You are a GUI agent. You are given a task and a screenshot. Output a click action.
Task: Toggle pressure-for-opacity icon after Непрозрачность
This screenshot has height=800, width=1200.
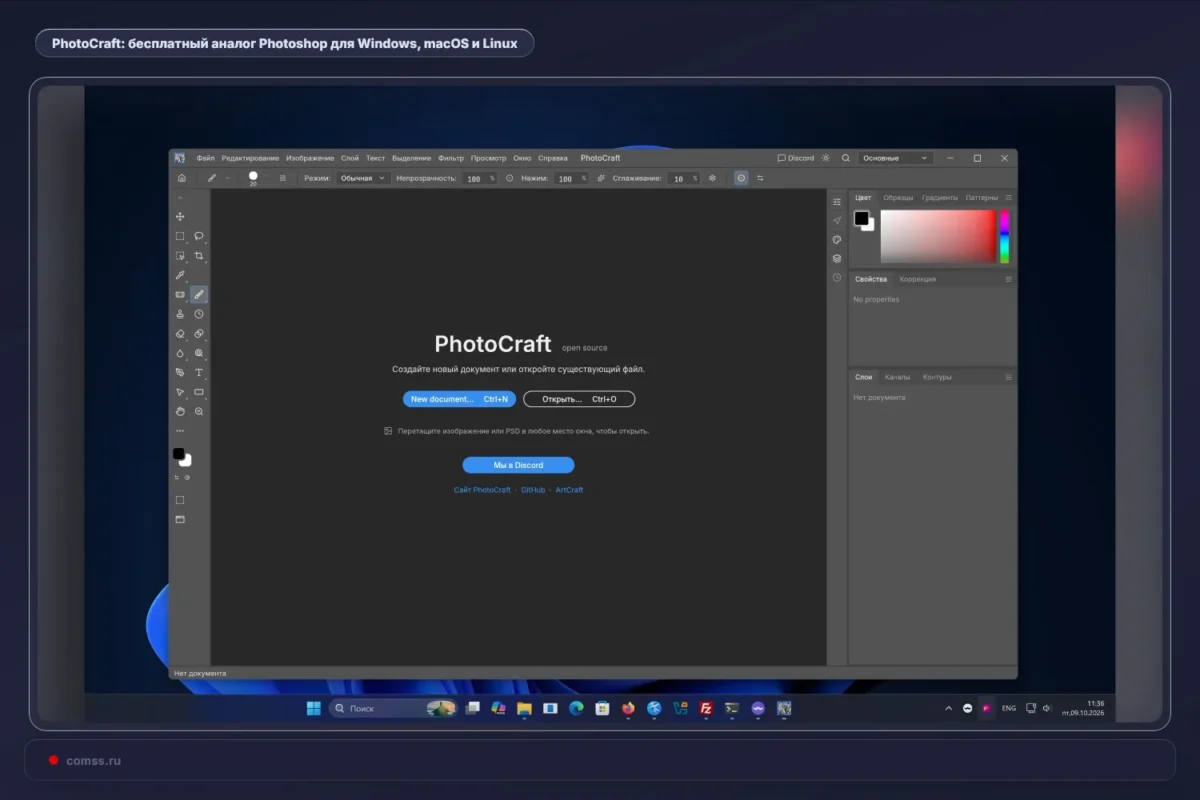click(509, 178)
